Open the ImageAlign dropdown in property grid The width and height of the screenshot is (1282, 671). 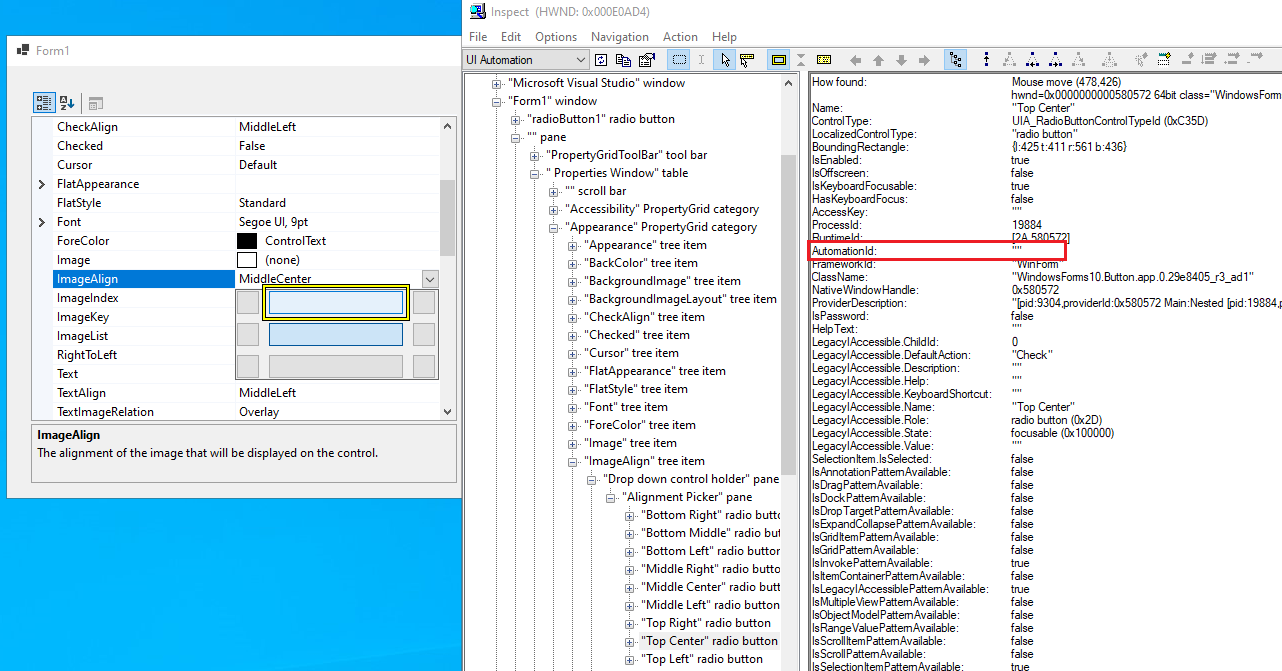pyautogui.click(x=430, y=279)
